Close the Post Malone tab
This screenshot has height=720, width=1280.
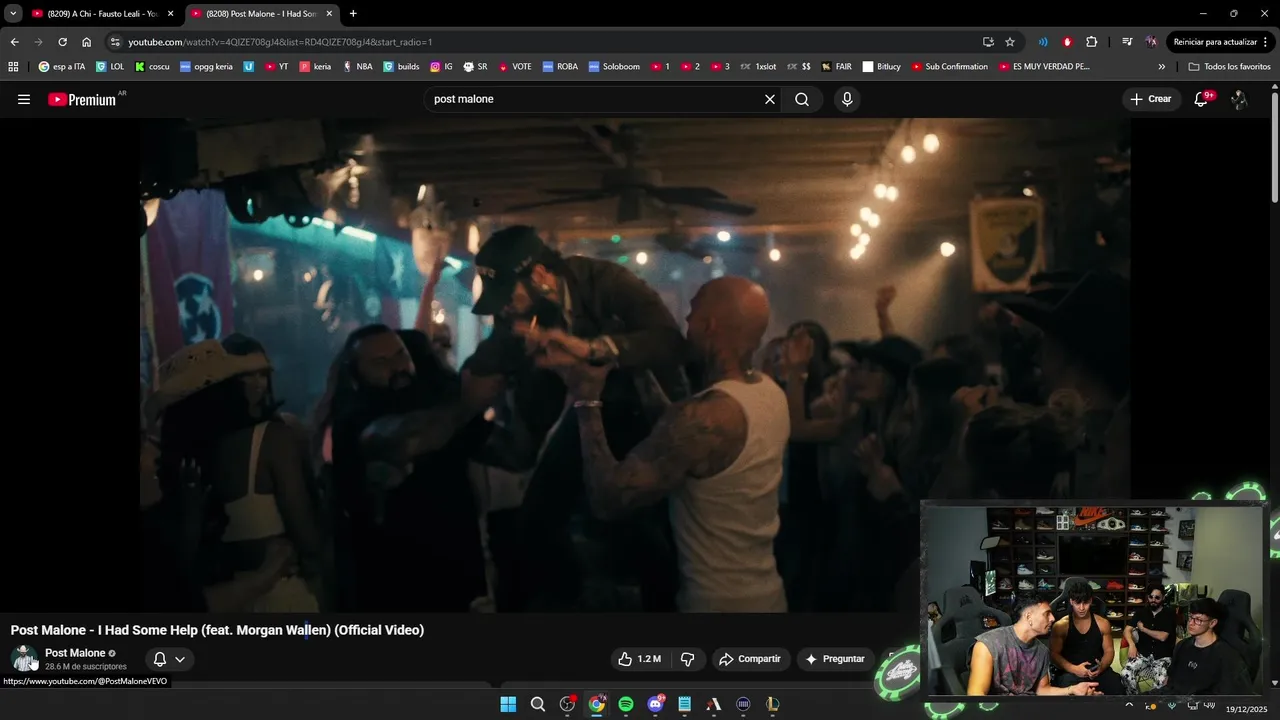329,14
